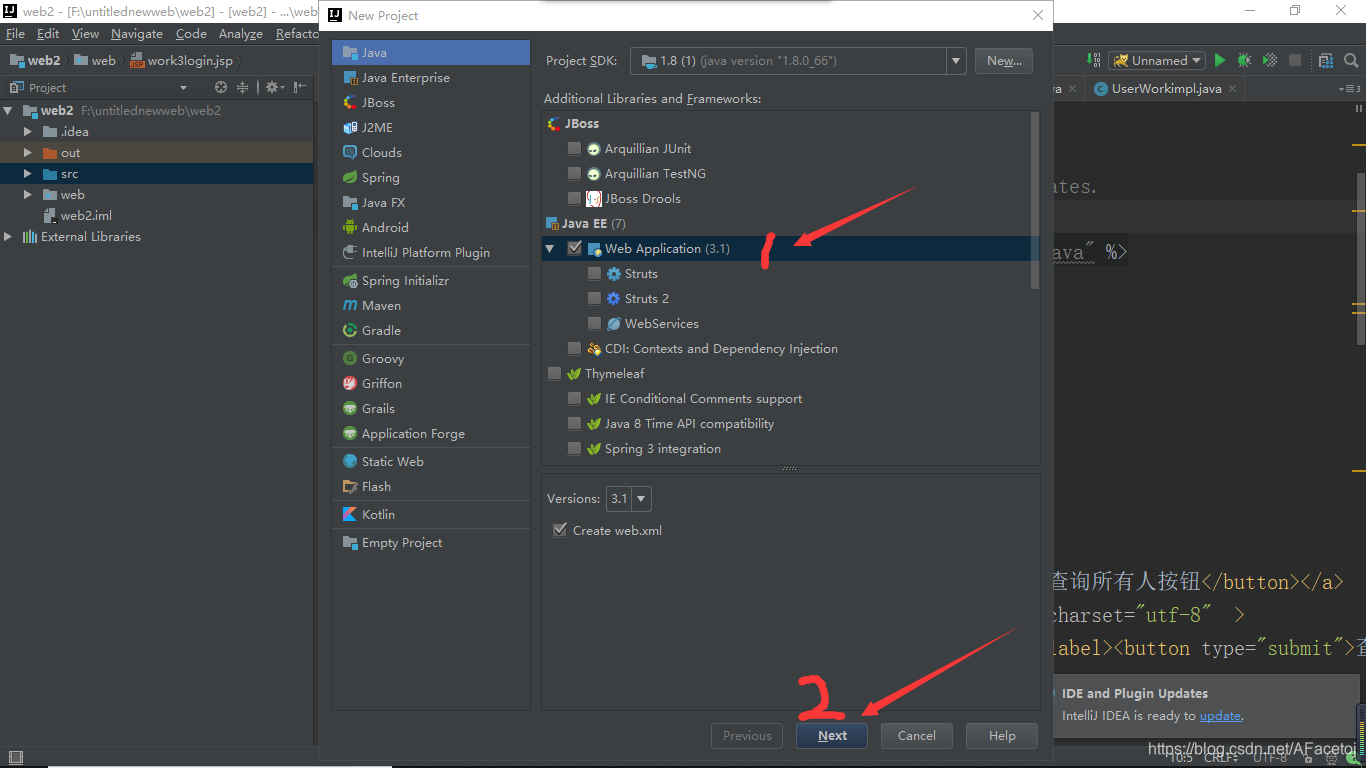Start debugging with the bug icon
1366x768 pixels.
point(1244,60)
